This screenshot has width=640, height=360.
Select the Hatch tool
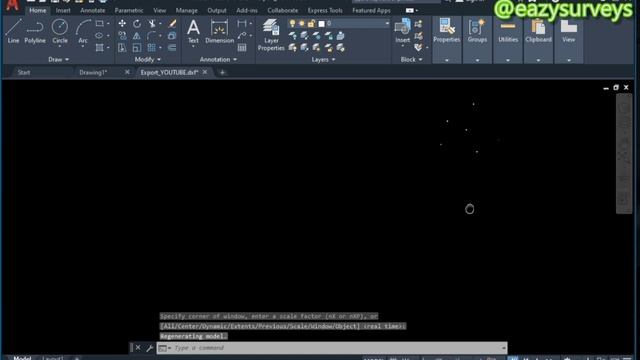pos(99,48)
